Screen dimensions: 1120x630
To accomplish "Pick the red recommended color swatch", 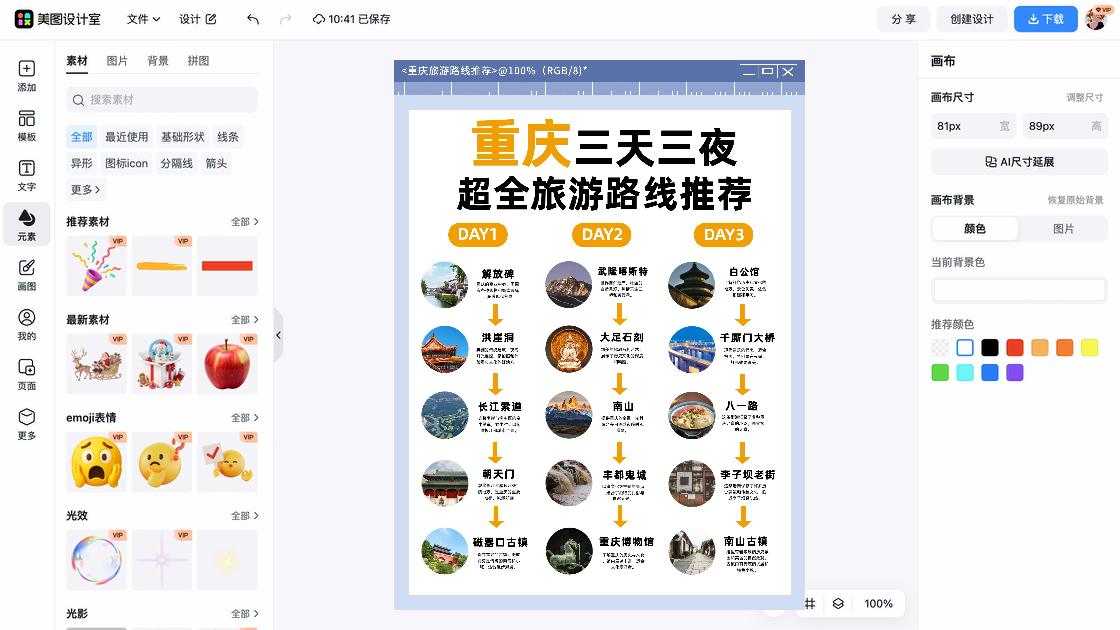I will click(x=1015, y=347).
